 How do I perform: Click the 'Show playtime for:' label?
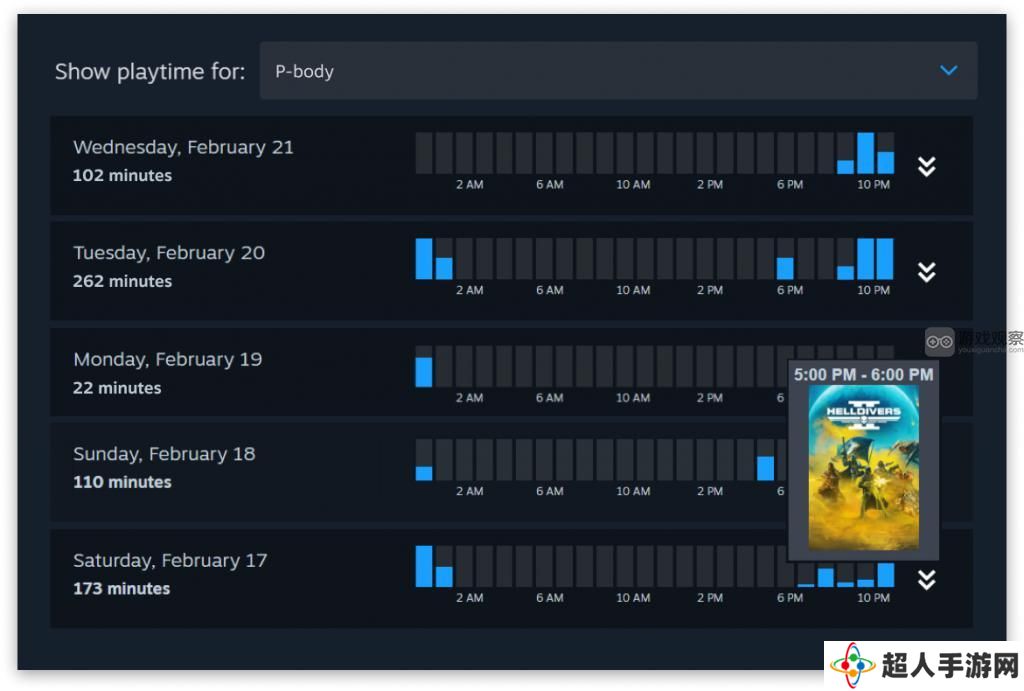point(150,71)
